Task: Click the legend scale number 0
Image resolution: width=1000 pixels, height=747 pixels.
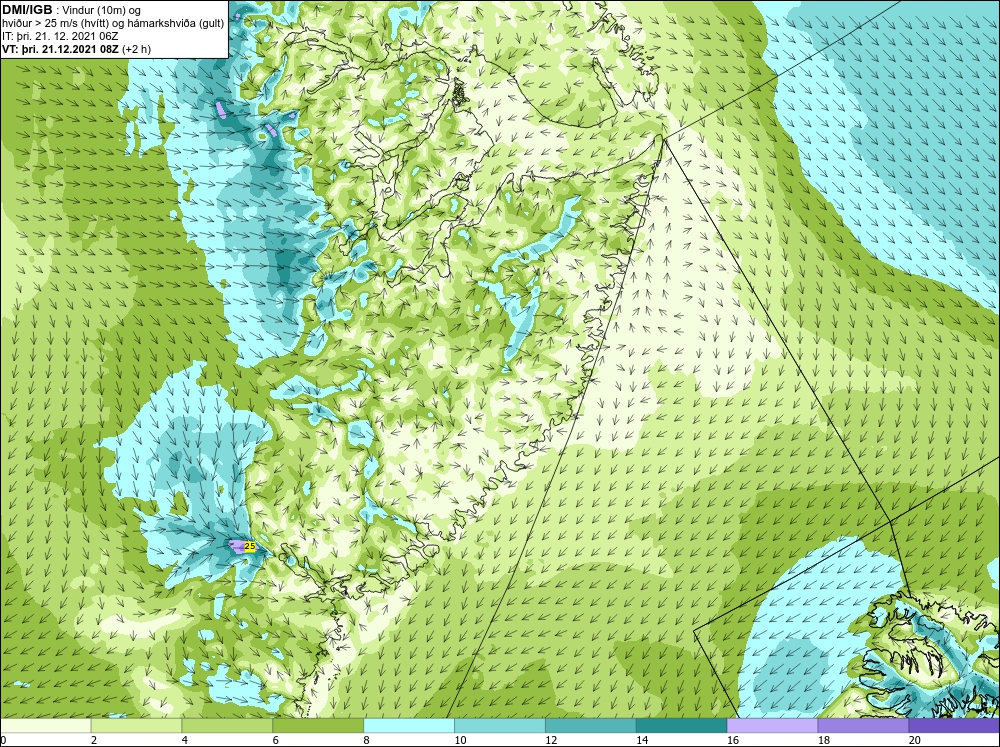Action: tap(4, 740)
